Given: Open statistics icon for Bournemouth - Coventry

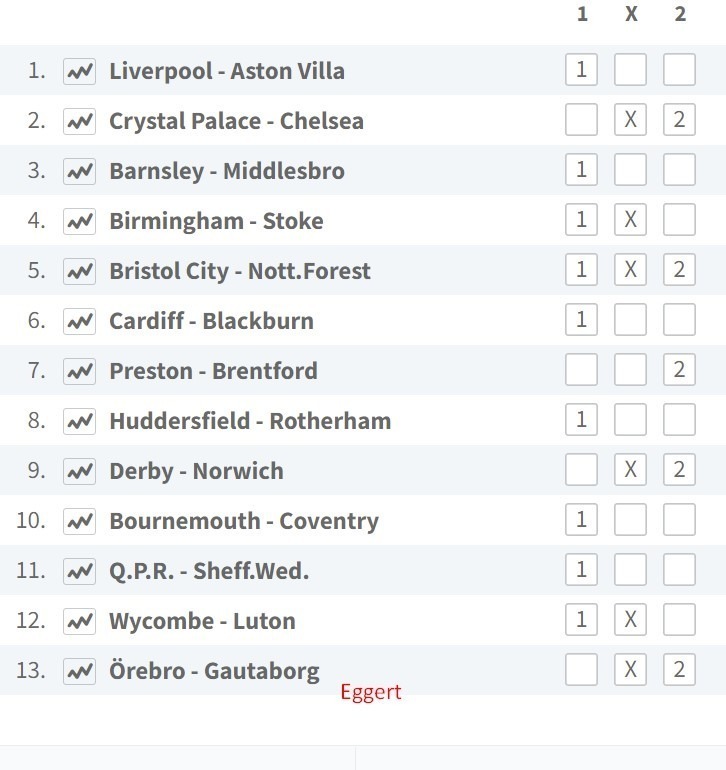Looking at the screenshot, I should click(x=79, y=522).
